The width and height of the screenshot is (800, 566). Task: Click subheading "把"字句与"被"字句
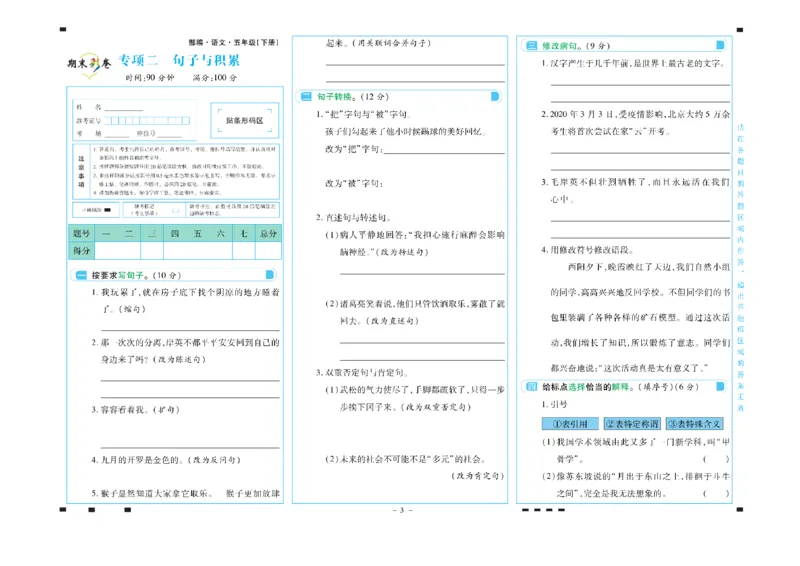[x=363, y=114]
